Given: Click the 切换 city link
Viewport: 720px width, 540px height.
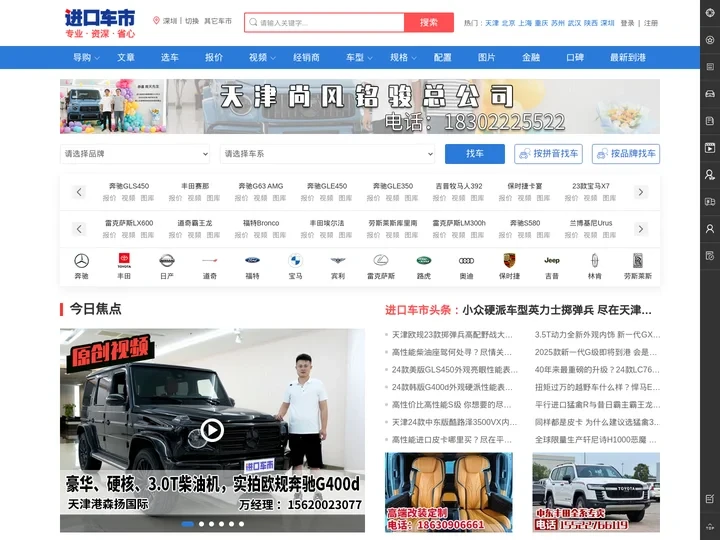Looking at the screenshot, I should [192, 21].
